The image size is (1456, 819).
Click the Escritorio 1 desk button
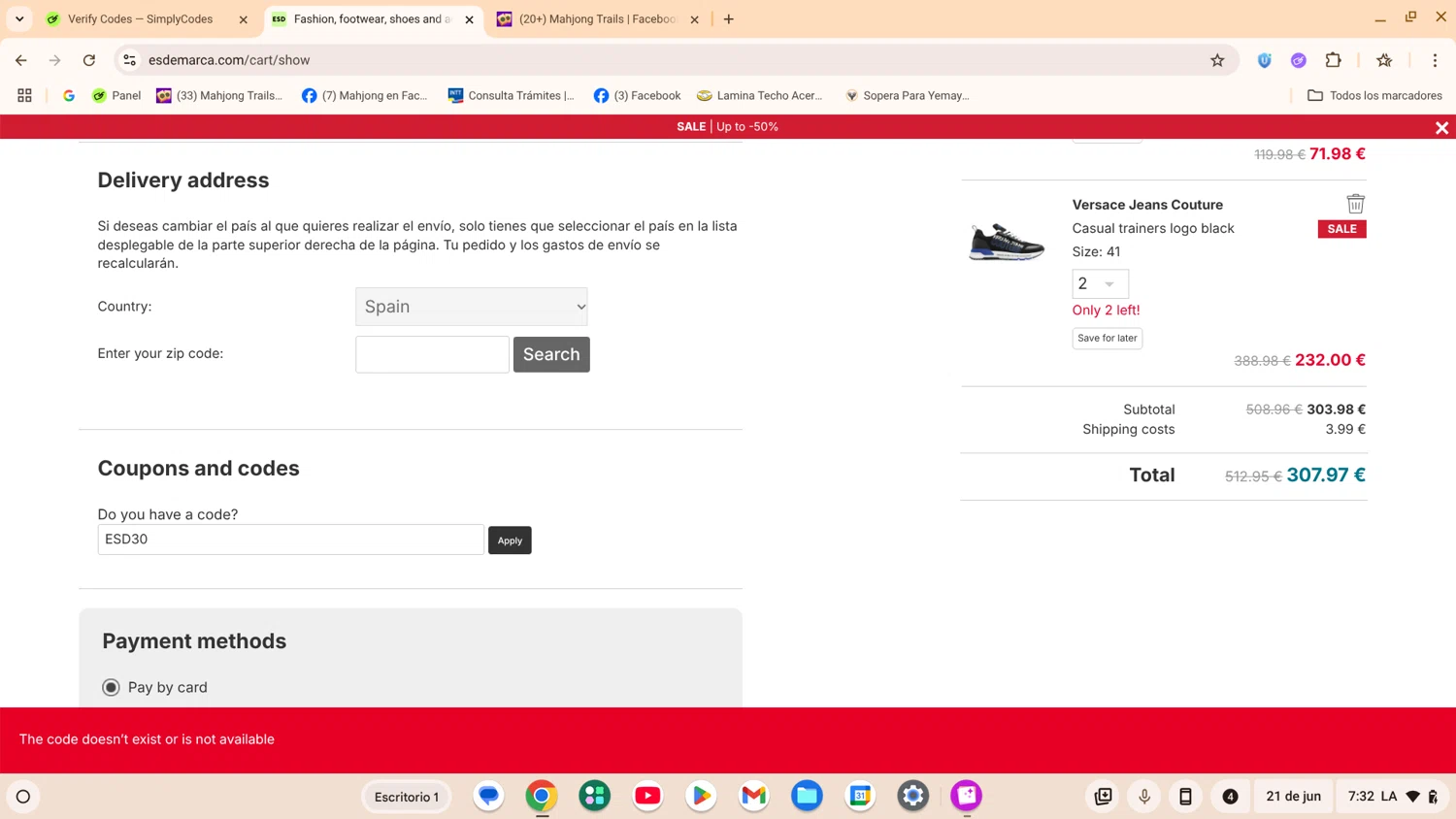407,797
